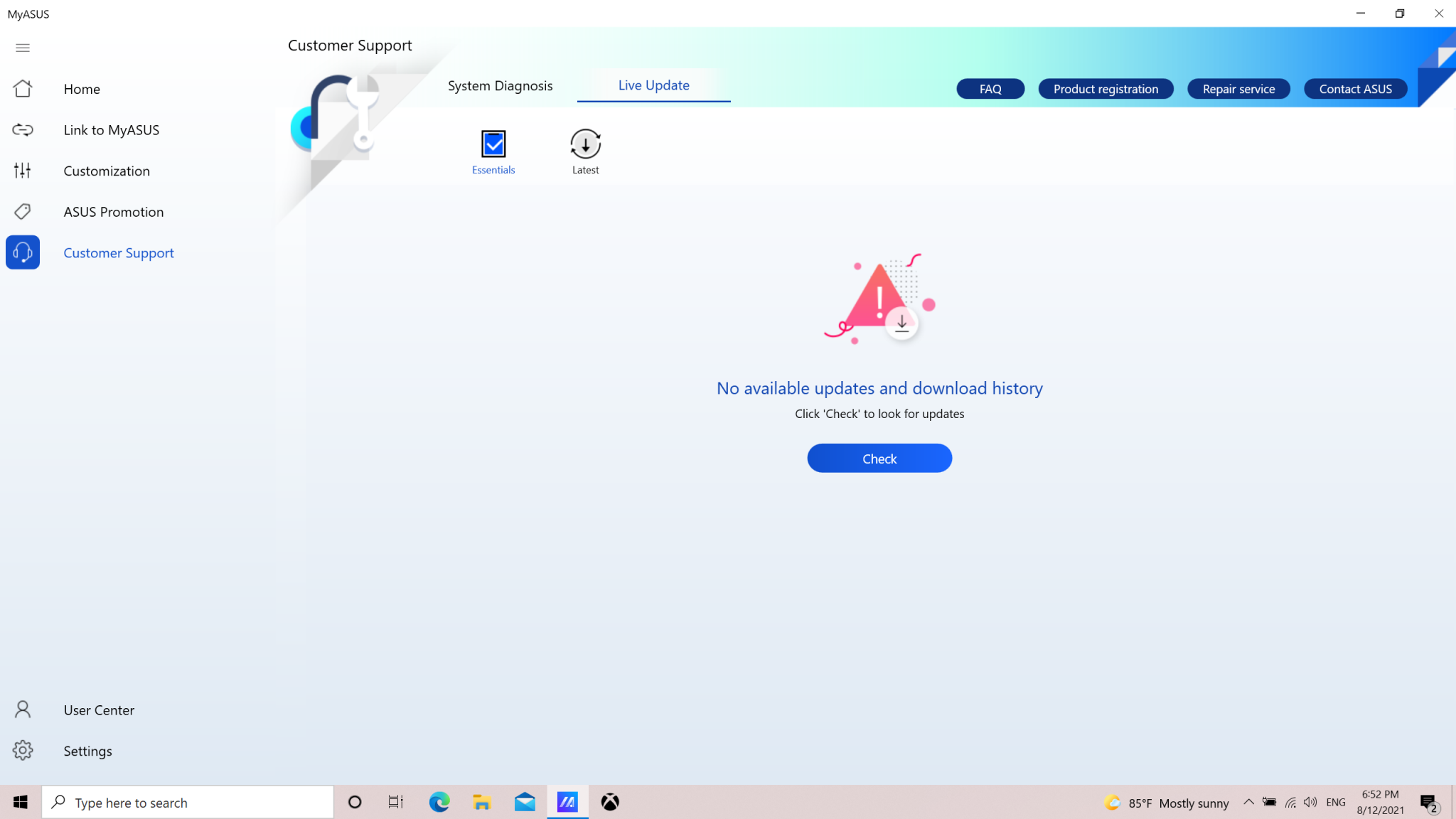This screenshot has height=819, width=1456.
Task: Open the Customization menu item
Action: (107, 171)
